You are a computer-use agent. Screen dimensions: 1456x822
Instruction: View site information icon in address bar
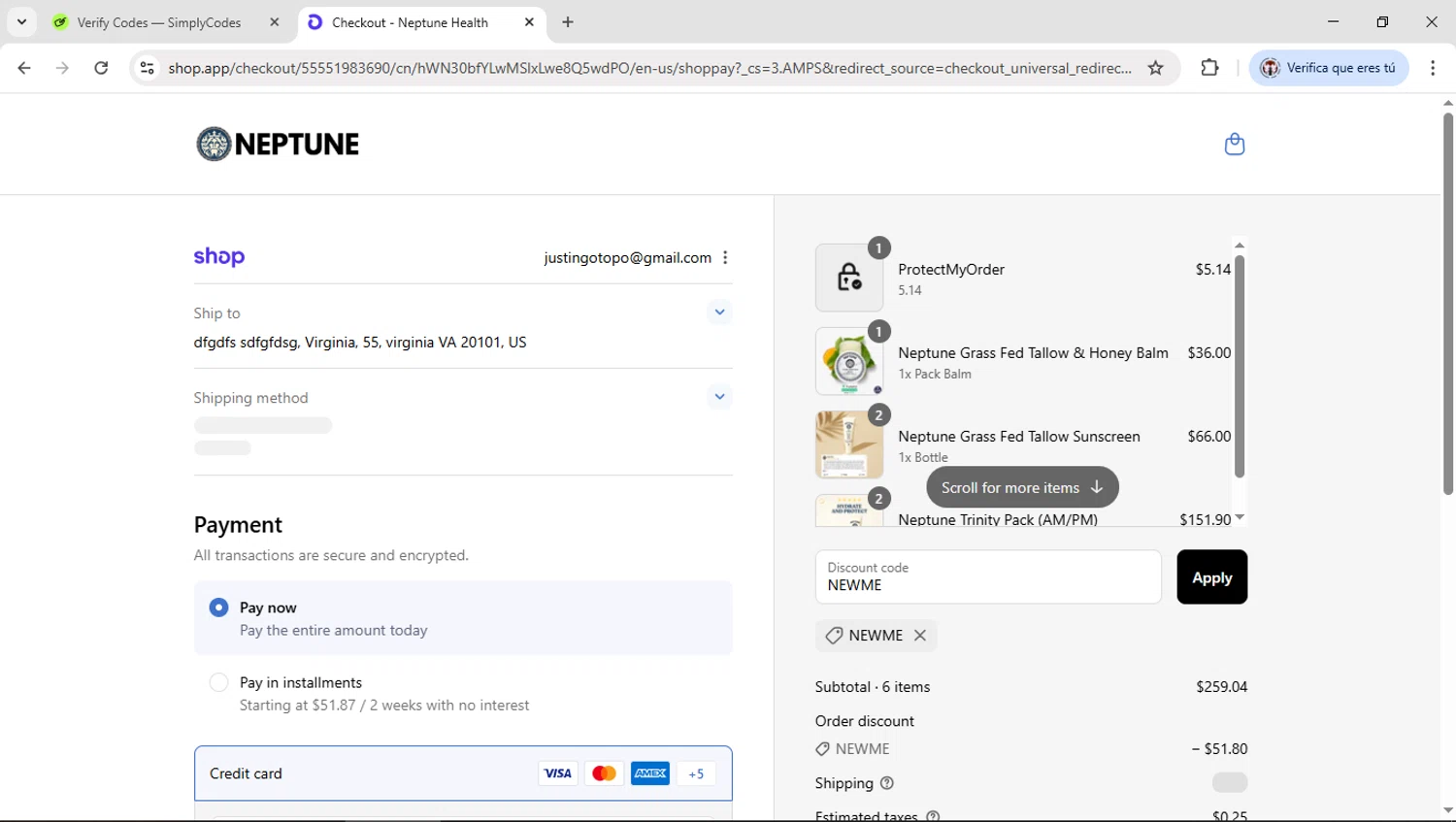point(147,68)
